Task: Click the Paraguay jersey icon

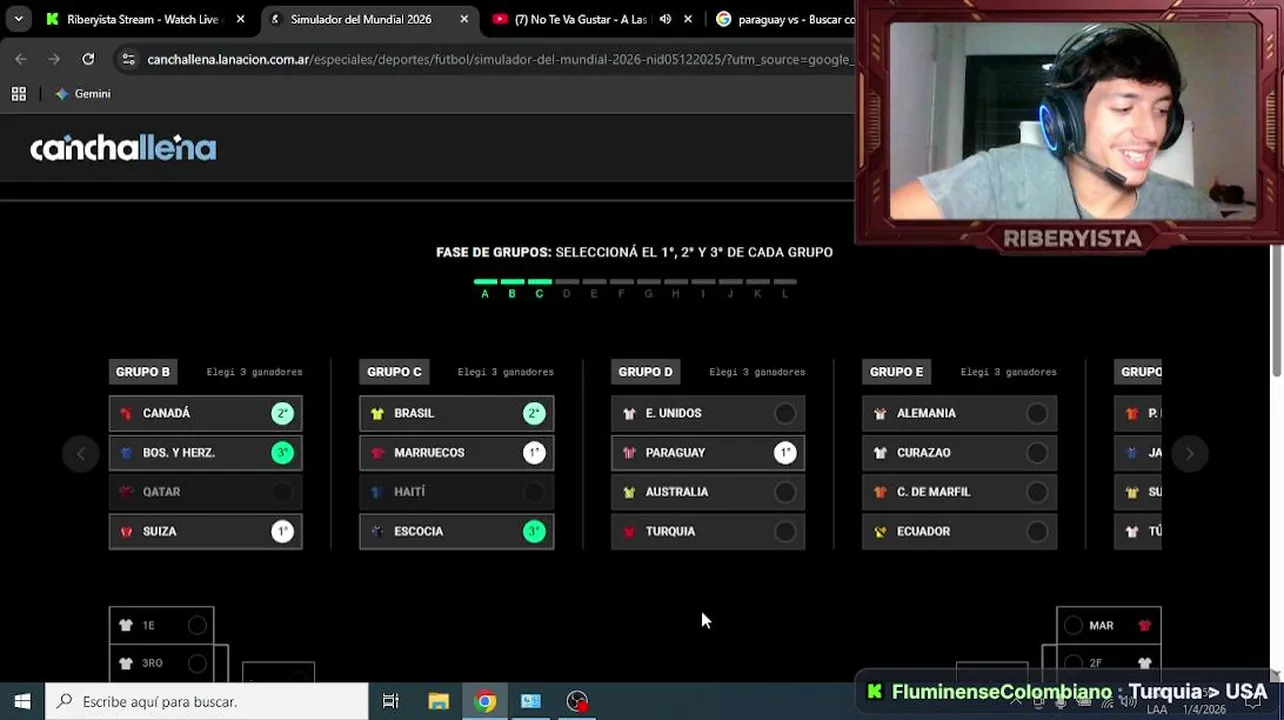Action: 629,452
